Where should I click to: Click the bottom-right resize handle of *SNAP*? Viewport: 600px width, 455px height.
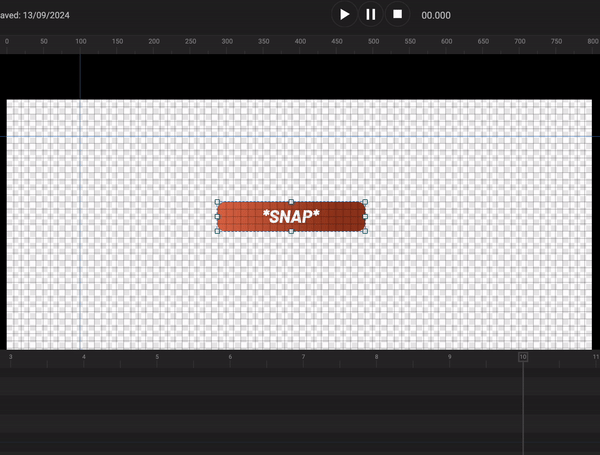point(365,231)
